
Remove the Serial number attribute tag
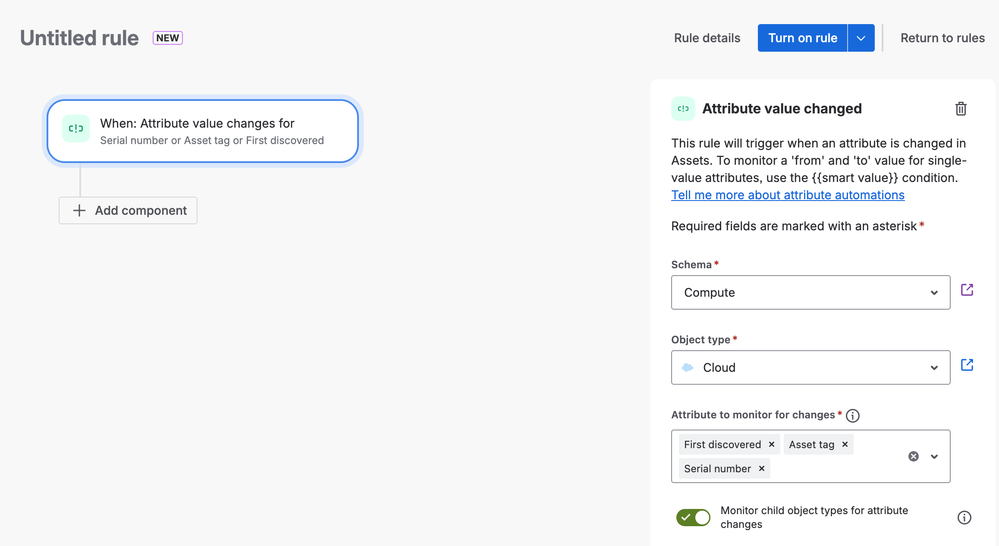click(761, 468)
